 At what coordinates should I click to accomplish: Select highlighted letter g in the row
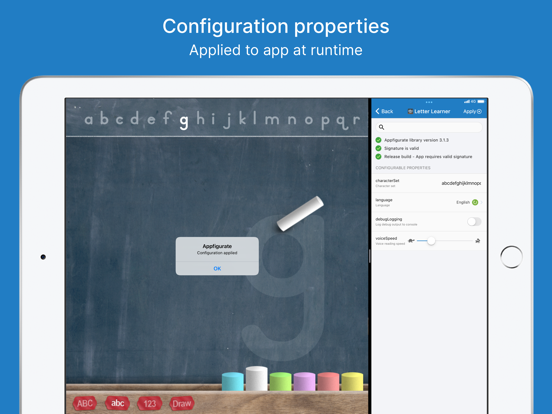[x=184, y=122]
